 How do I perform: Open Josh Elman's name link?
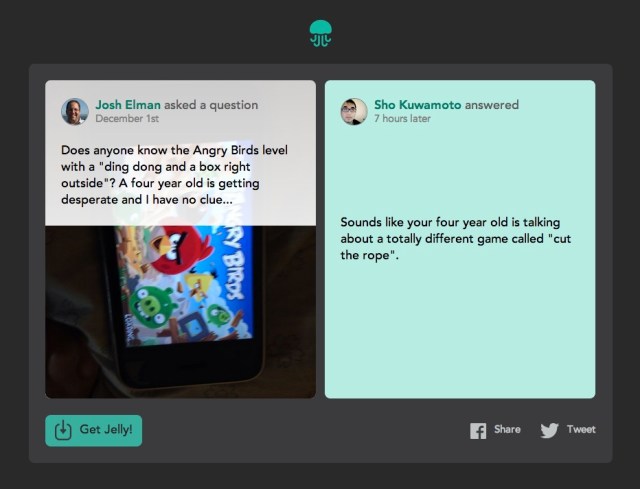click(x=128, y=105)
